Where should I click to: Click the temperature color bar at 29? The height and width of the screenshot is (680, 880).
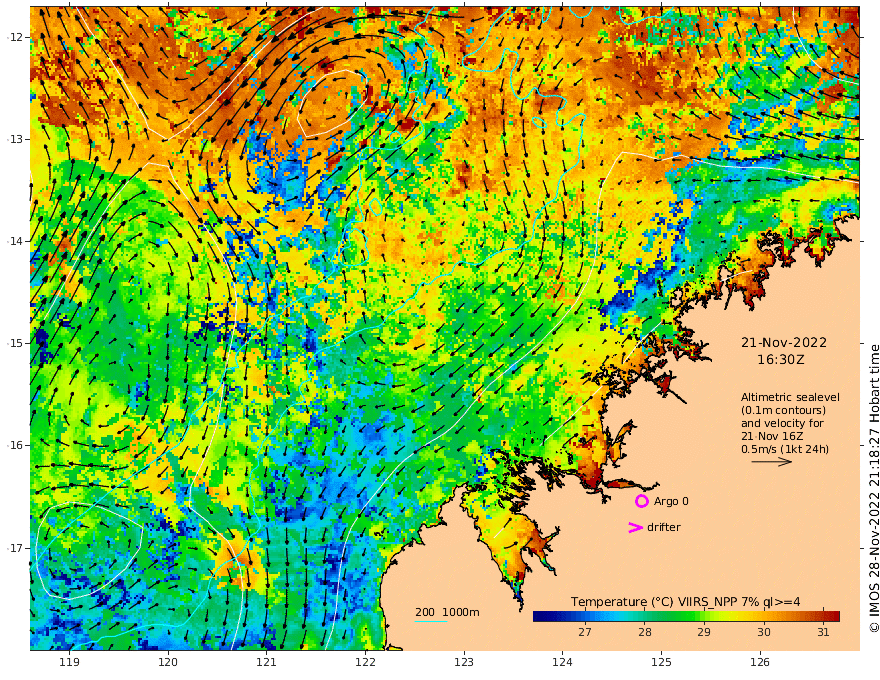704,616
